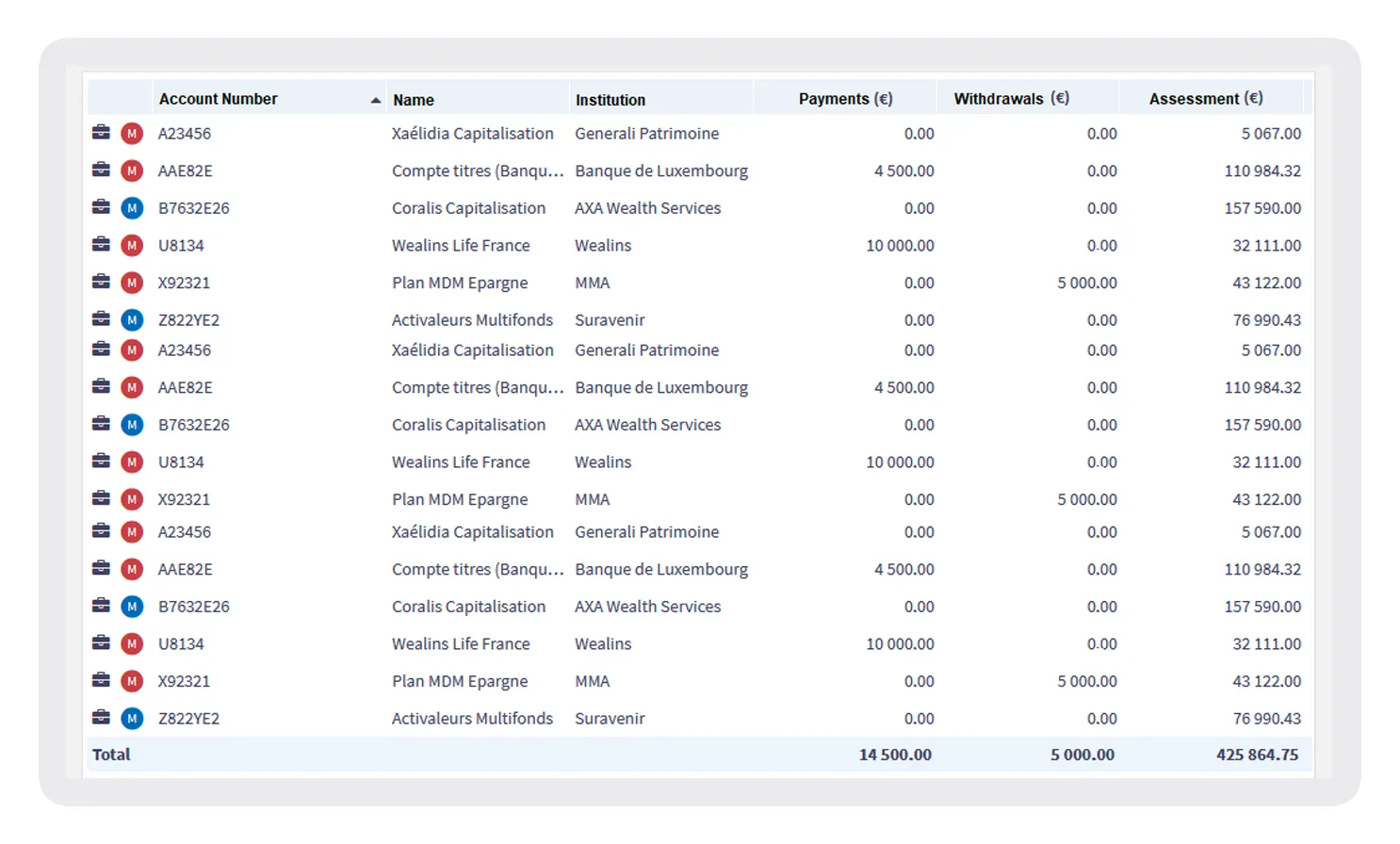Click Xaélidia Capitalisation in the topmost A23456 row
This screenshot has height=844, width=1400.
472,134
